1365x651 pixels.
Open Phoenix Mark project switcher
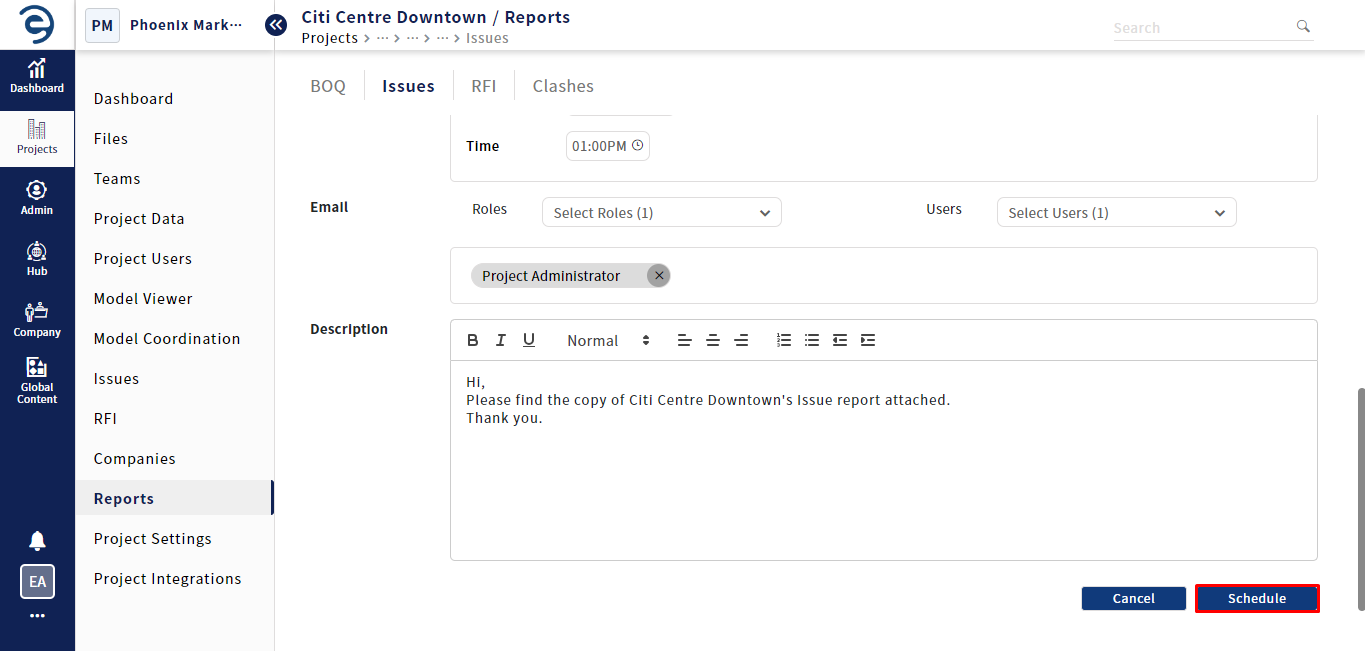[x=165, y=25]
